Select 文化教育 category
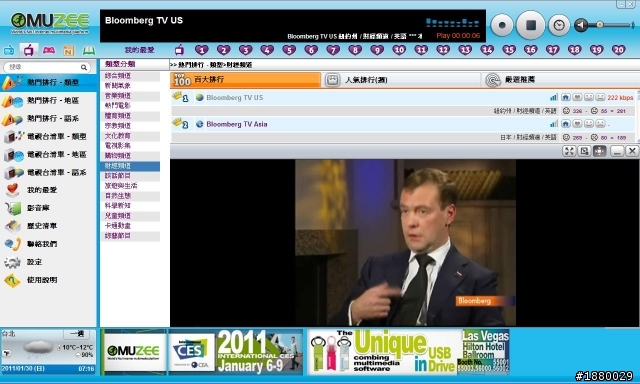The image size is (640, 384). point(130,136)
